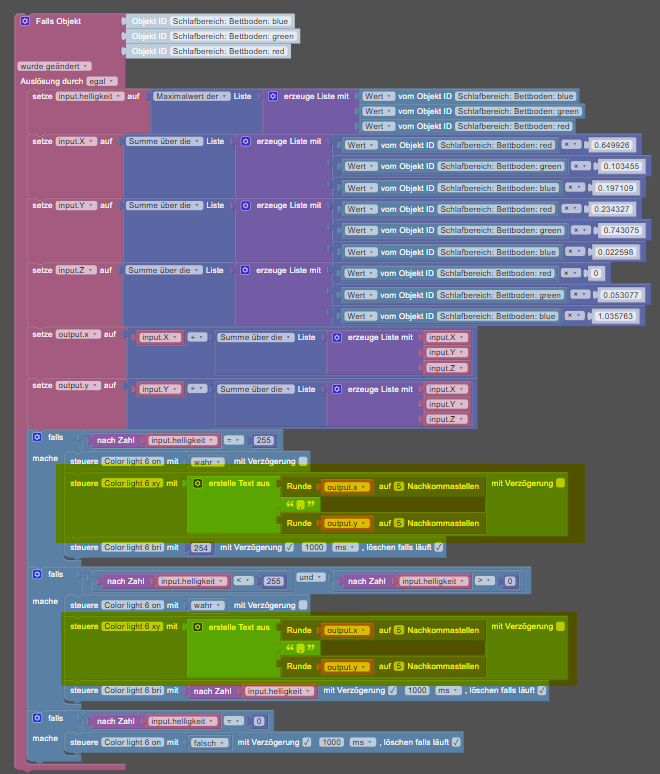Open Summe über die dropdown in input.X row
Viewport: 660px width, 774px height.
(164, 141)
